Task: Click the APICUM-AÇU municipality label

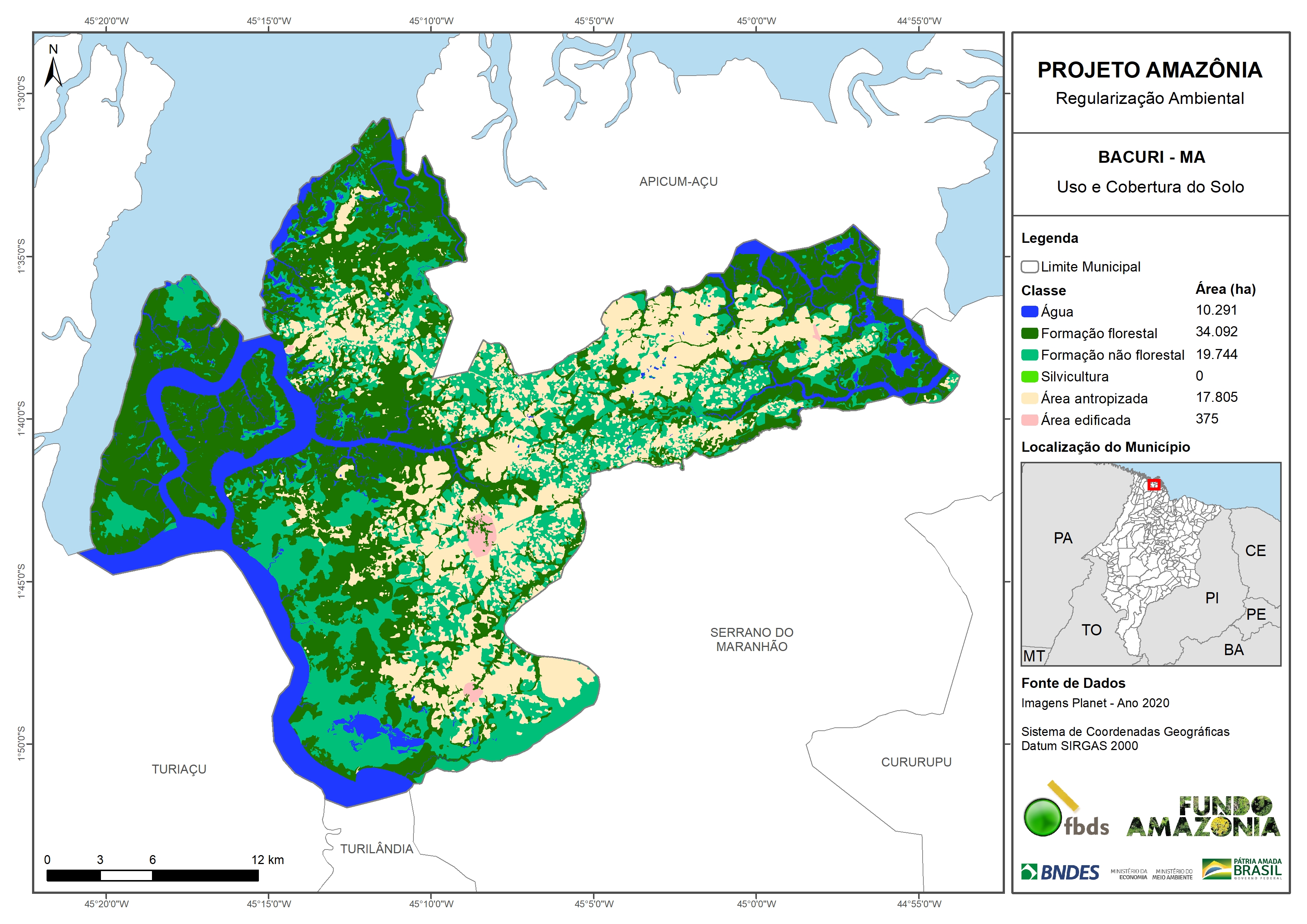Action: (x=678, y=182)
